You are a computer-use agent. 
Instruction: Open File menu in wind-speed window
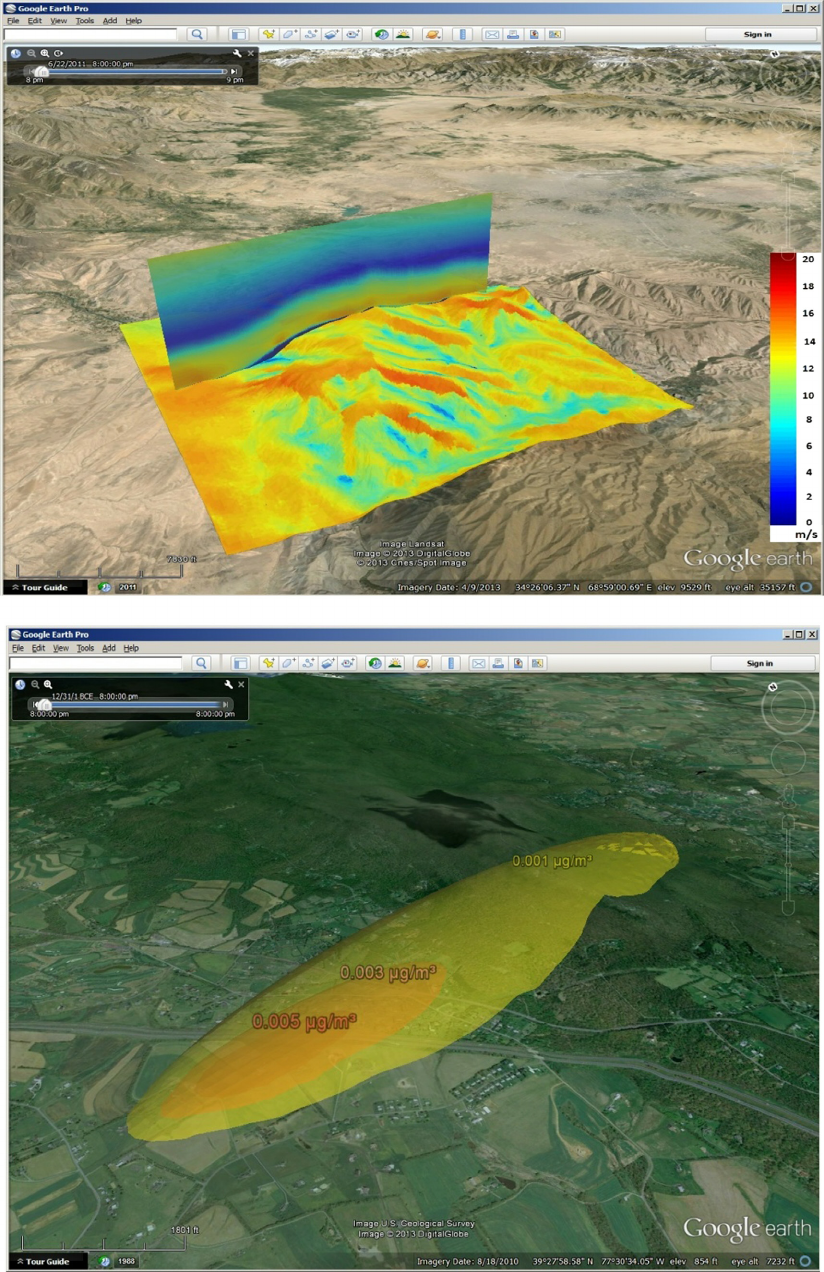point(13,20)
